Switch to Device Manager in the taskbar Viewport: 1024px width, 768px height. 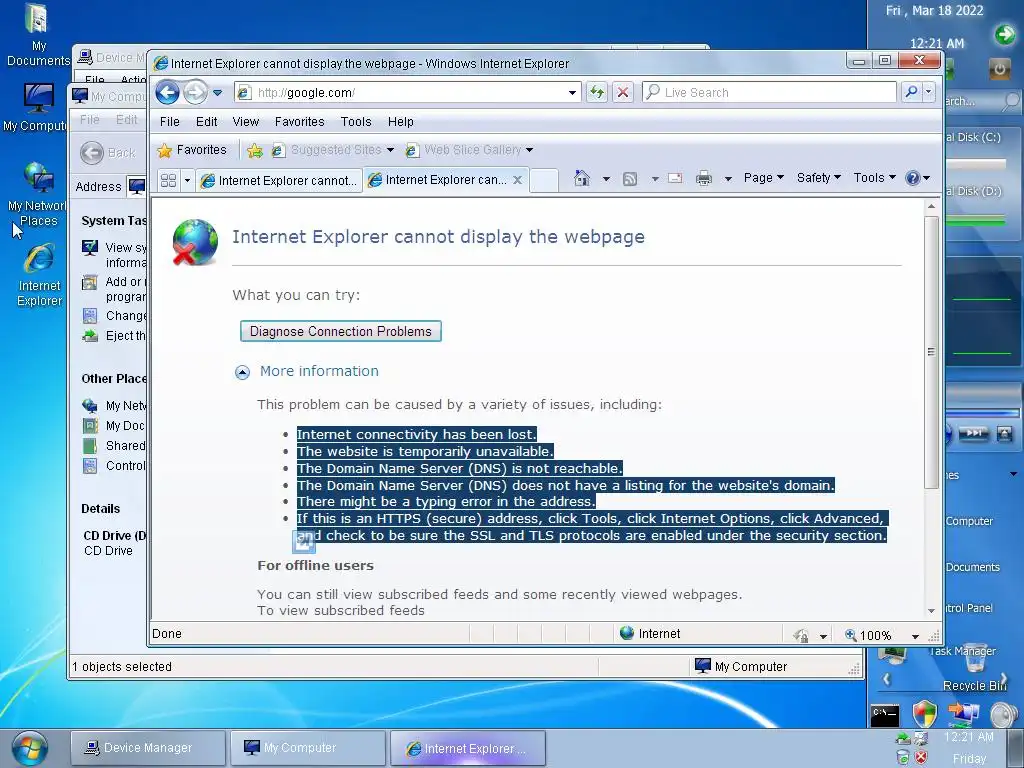[x=148, y=748]
